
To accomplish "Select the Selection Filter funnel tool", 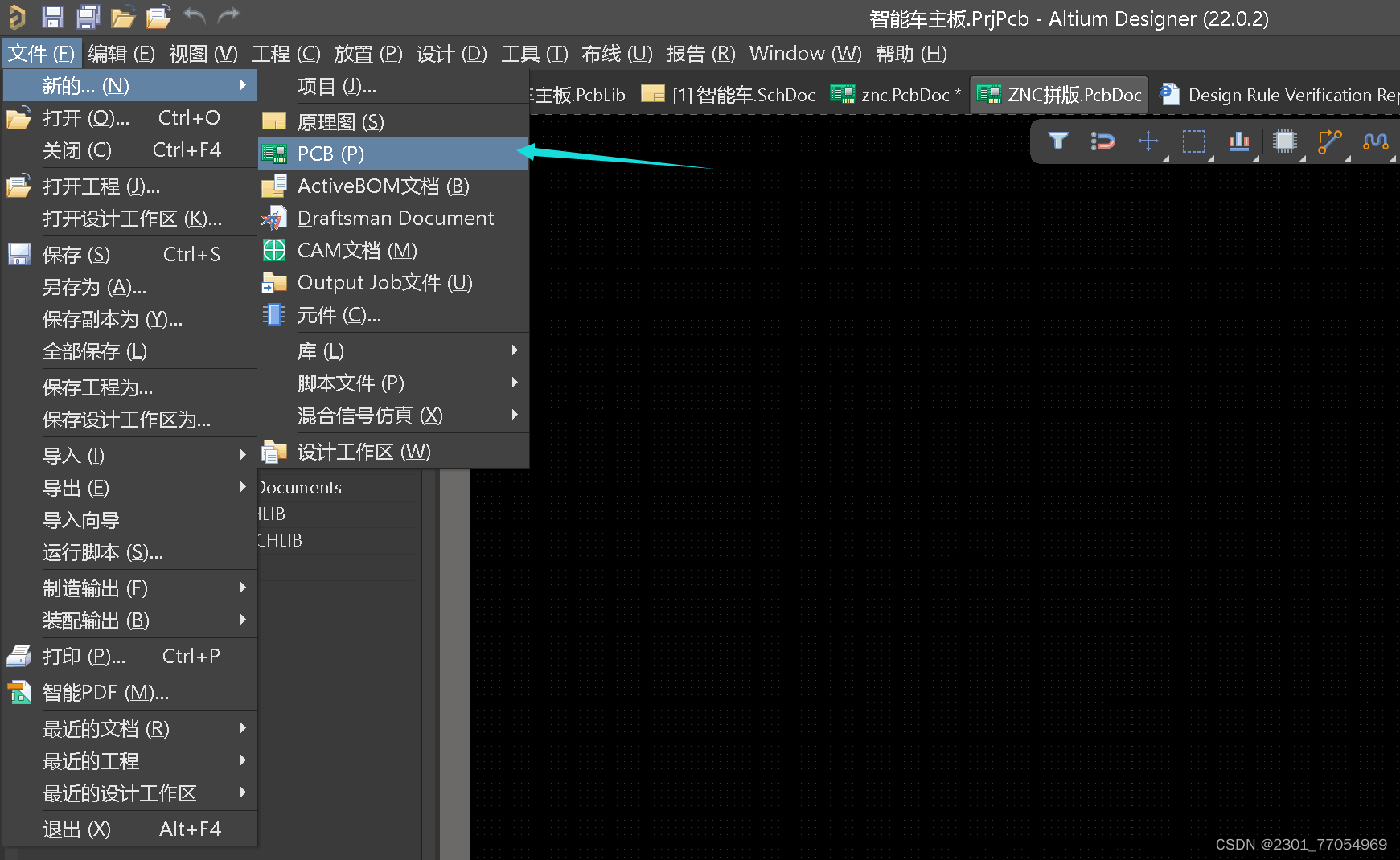I will [1058, 141].
